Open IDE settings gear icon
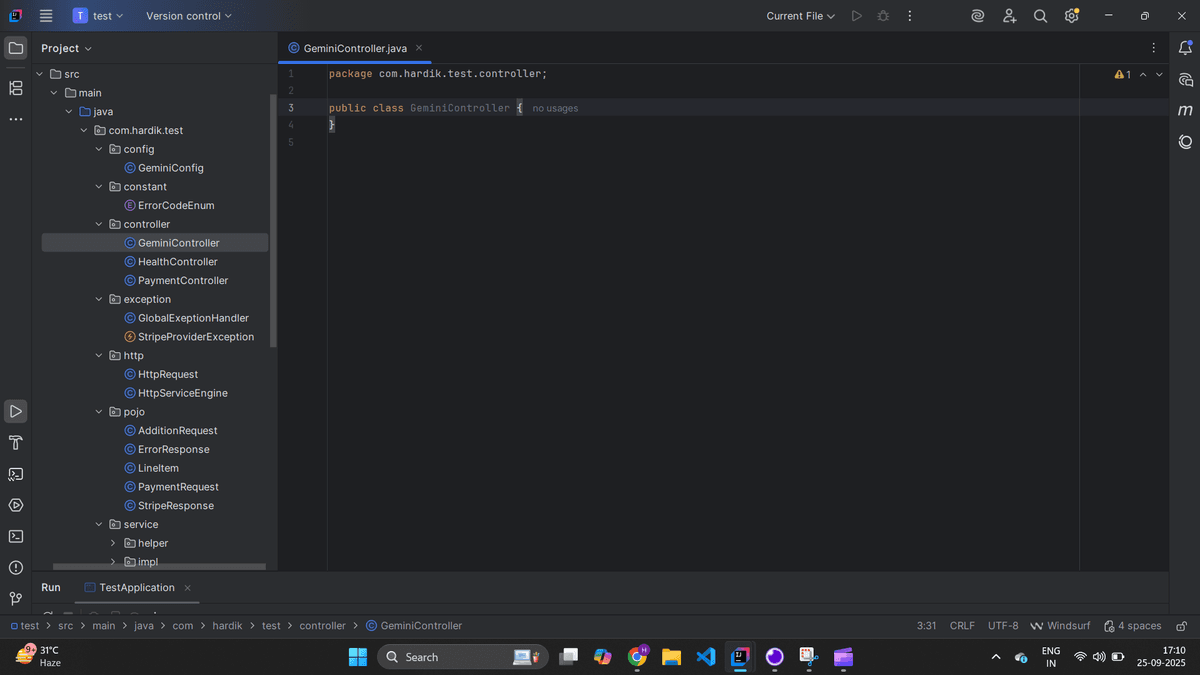The width and height of the screenshot is (1200, 675). coord(1071,16)
